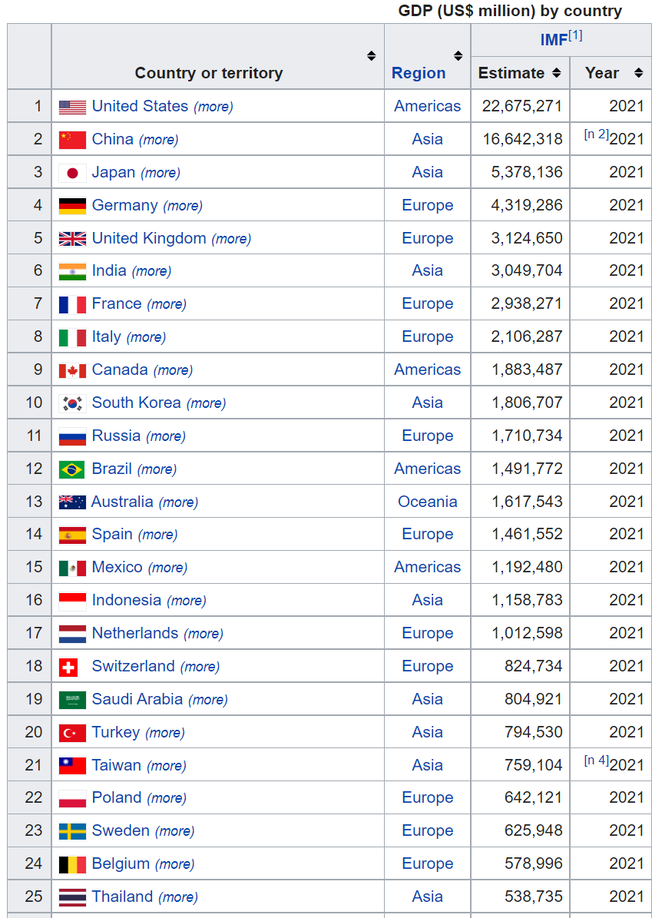
Task: Open the Poland country link
Action: point(116,797)
